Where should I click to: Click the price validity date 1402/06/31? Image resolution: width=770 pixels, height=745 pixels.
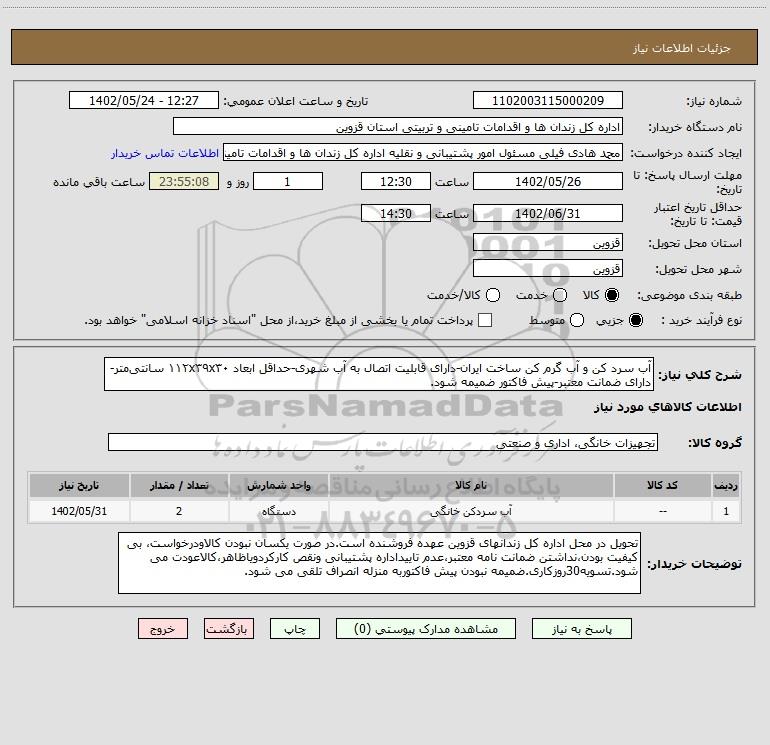pyautogui.click(x=548, y=213)
